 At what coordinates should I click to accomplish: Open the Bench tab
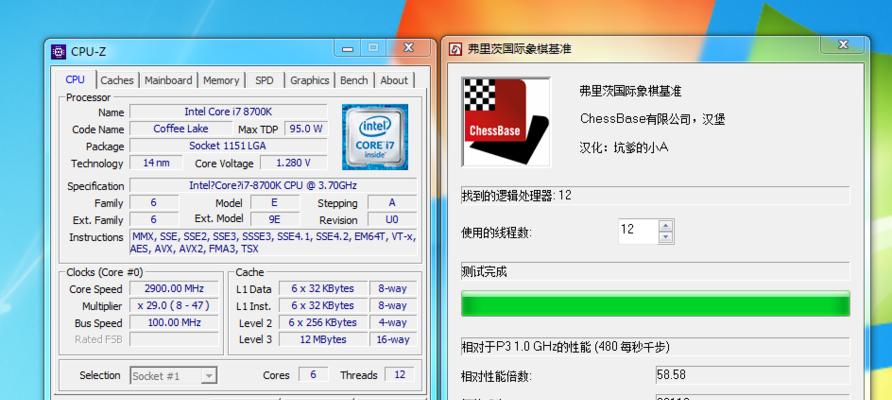(354, 80)
